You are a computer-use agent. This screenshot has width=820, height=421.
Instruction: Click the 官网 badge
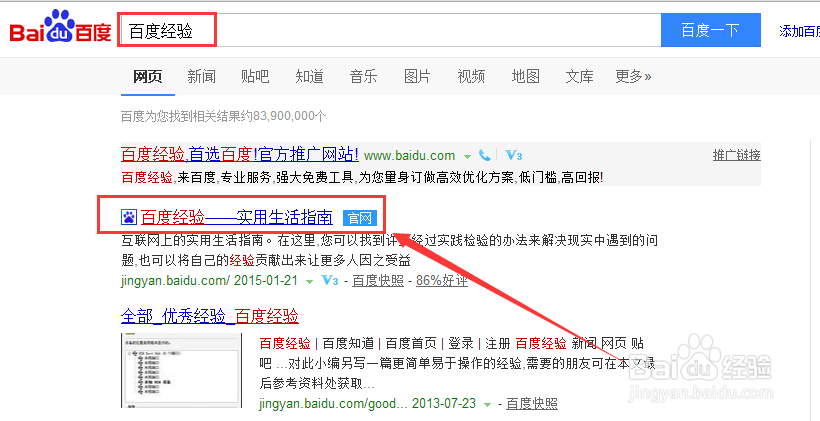(360, 218)
